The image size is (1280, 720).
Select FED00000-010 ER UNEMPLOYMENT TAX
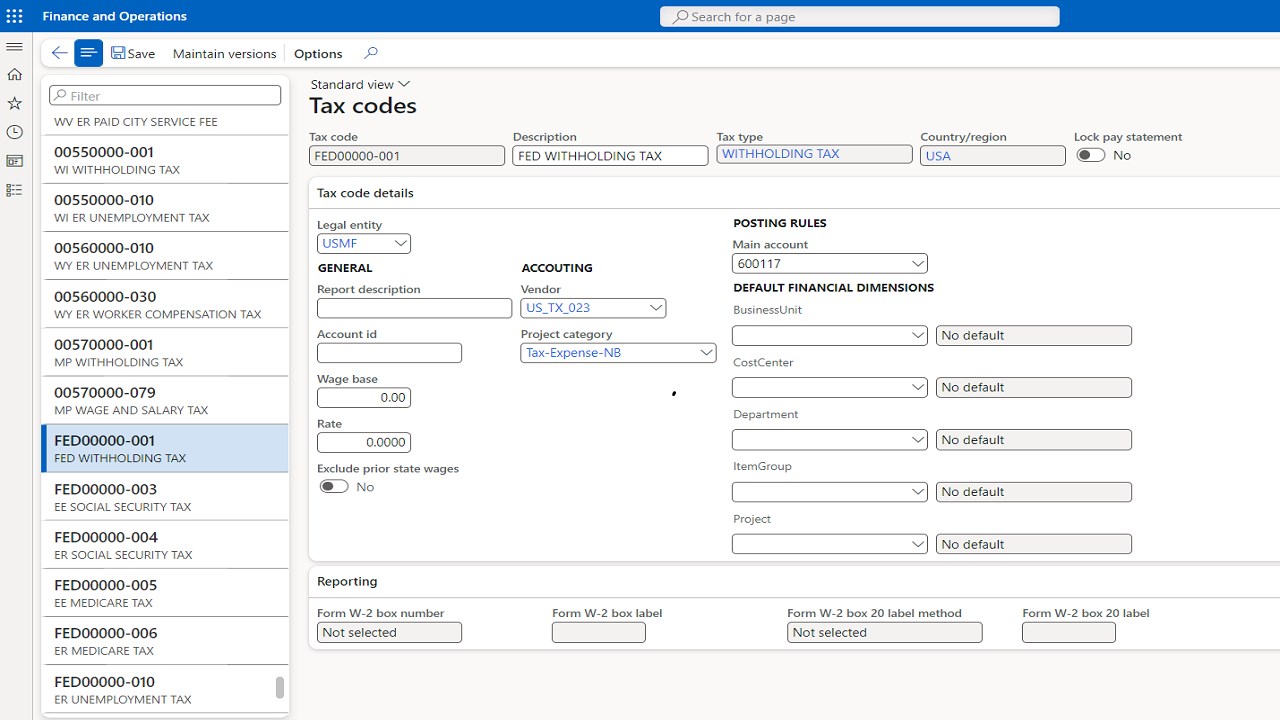click(165, 690)
